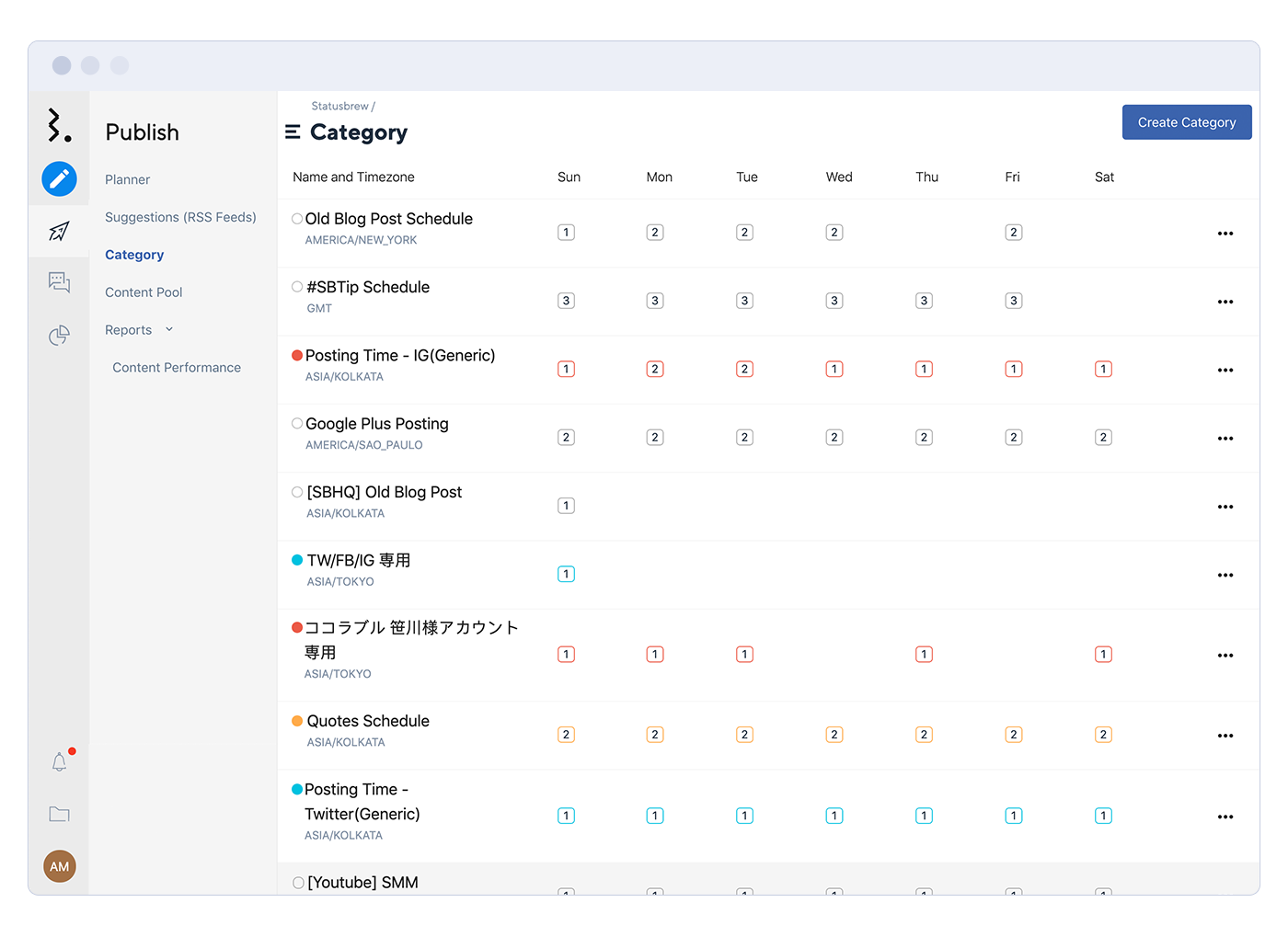This screenshot has width=1288, height=937.
Task: Select the Publish paper plane icon
Action: [59, 231]
